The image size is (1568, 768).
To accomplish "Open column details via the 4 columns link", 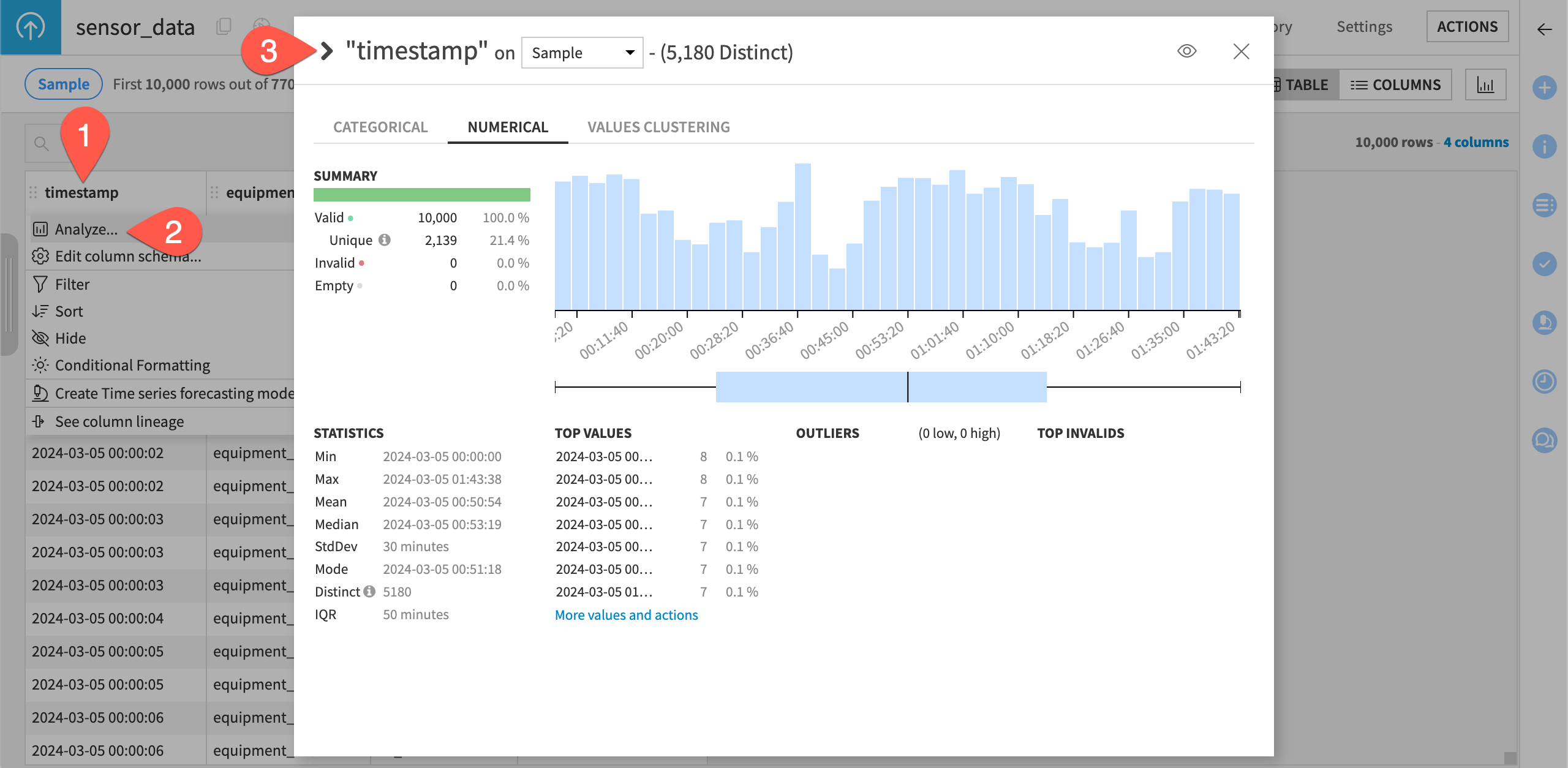I will [x=1476, y=141].
